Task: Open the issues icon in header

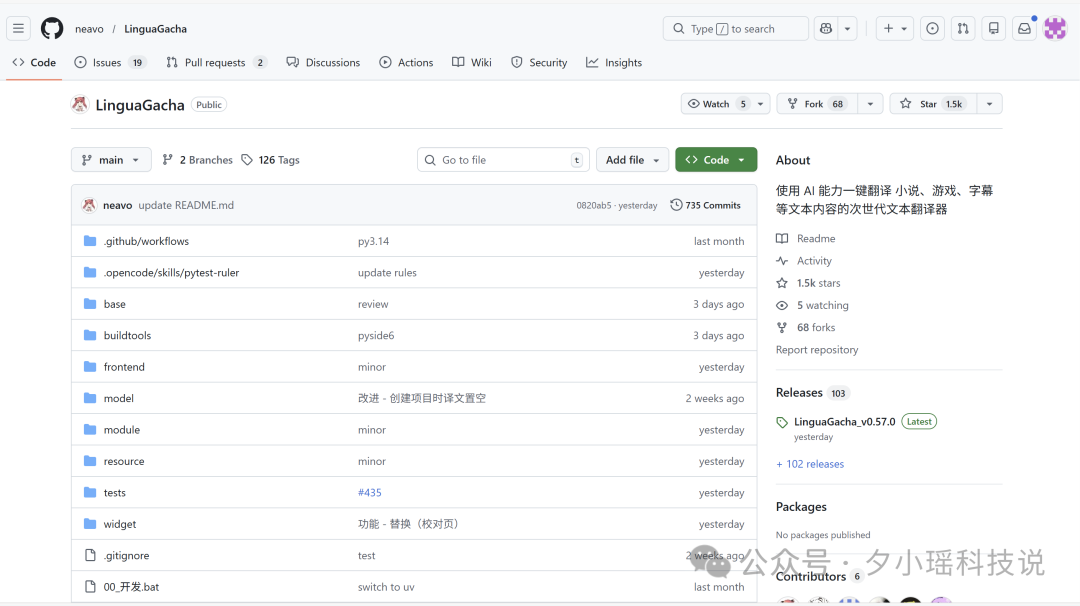Action: pos(932,29)
